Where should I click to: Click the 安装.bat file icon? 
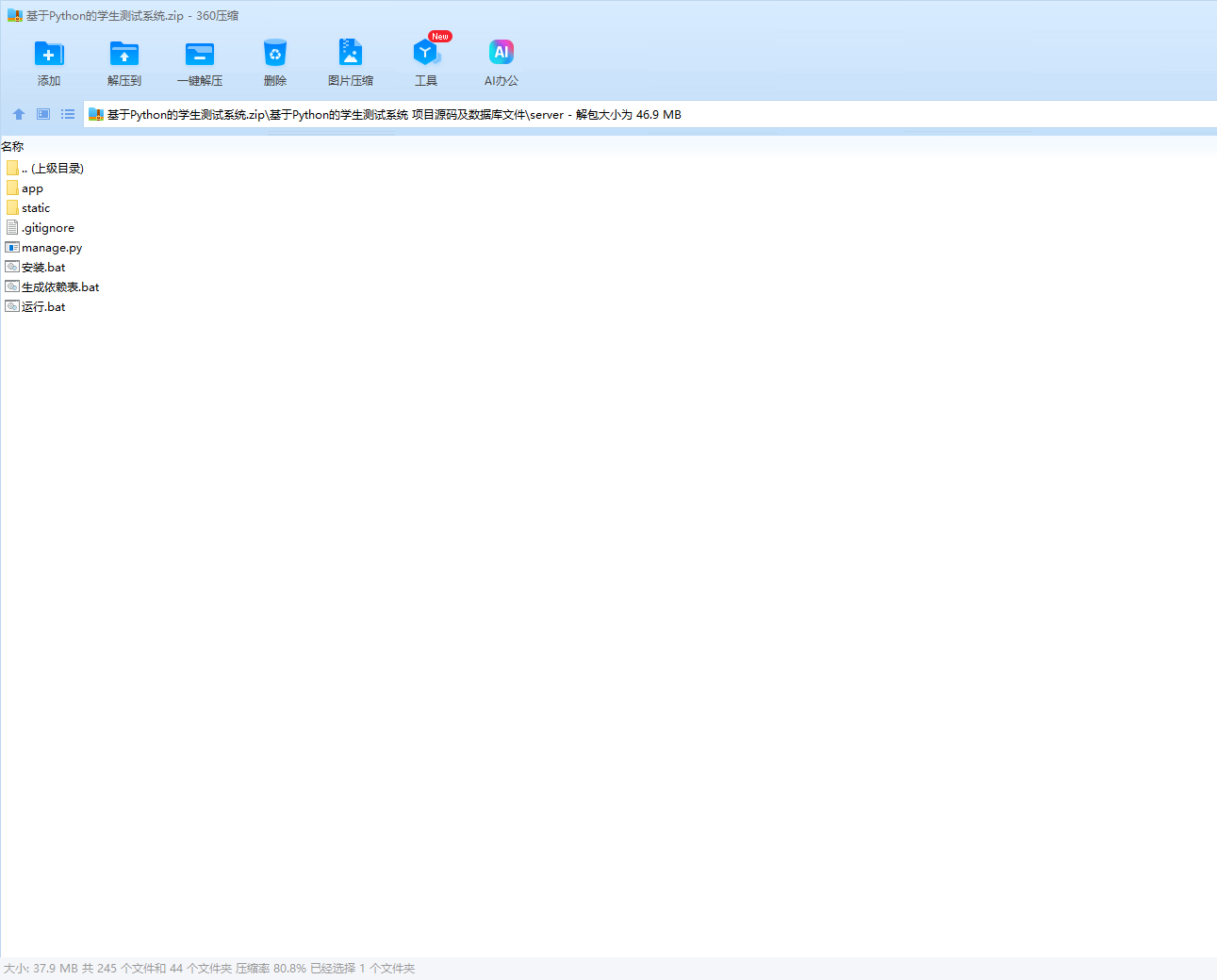[12, 267]
